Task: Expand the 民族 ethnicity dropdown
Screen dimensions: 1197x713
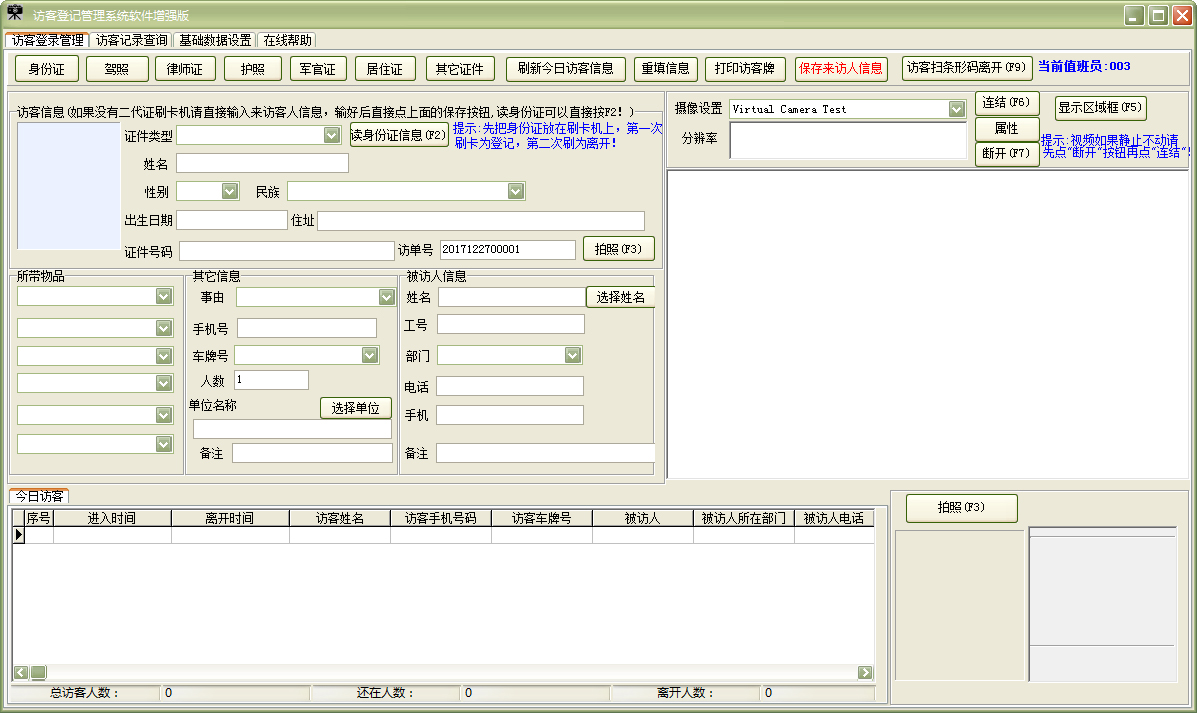Action: point(516,191)
